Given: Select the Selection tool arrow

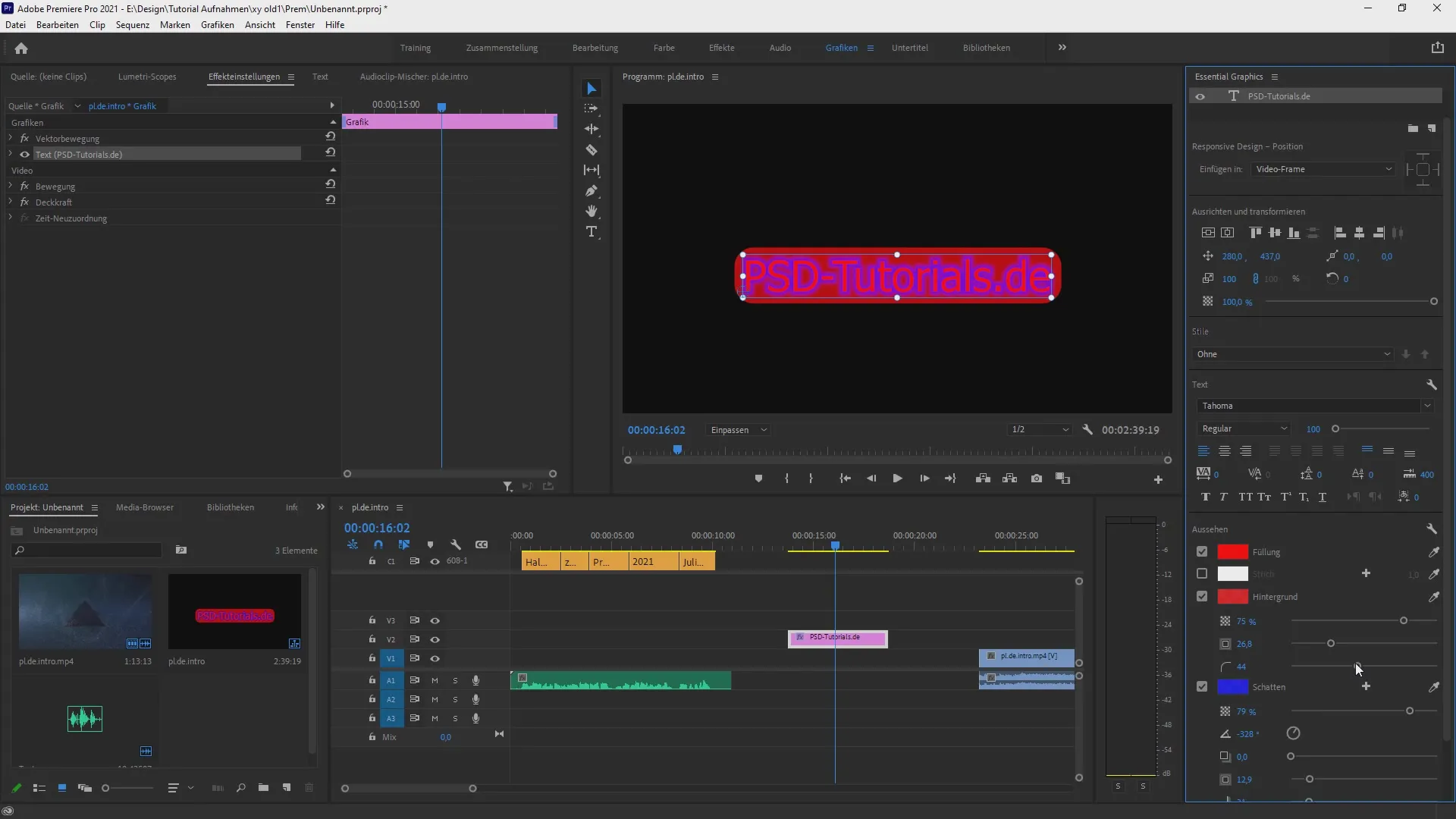Looking at the screenshot, I should pyautogui.click(x=591, y=89).
